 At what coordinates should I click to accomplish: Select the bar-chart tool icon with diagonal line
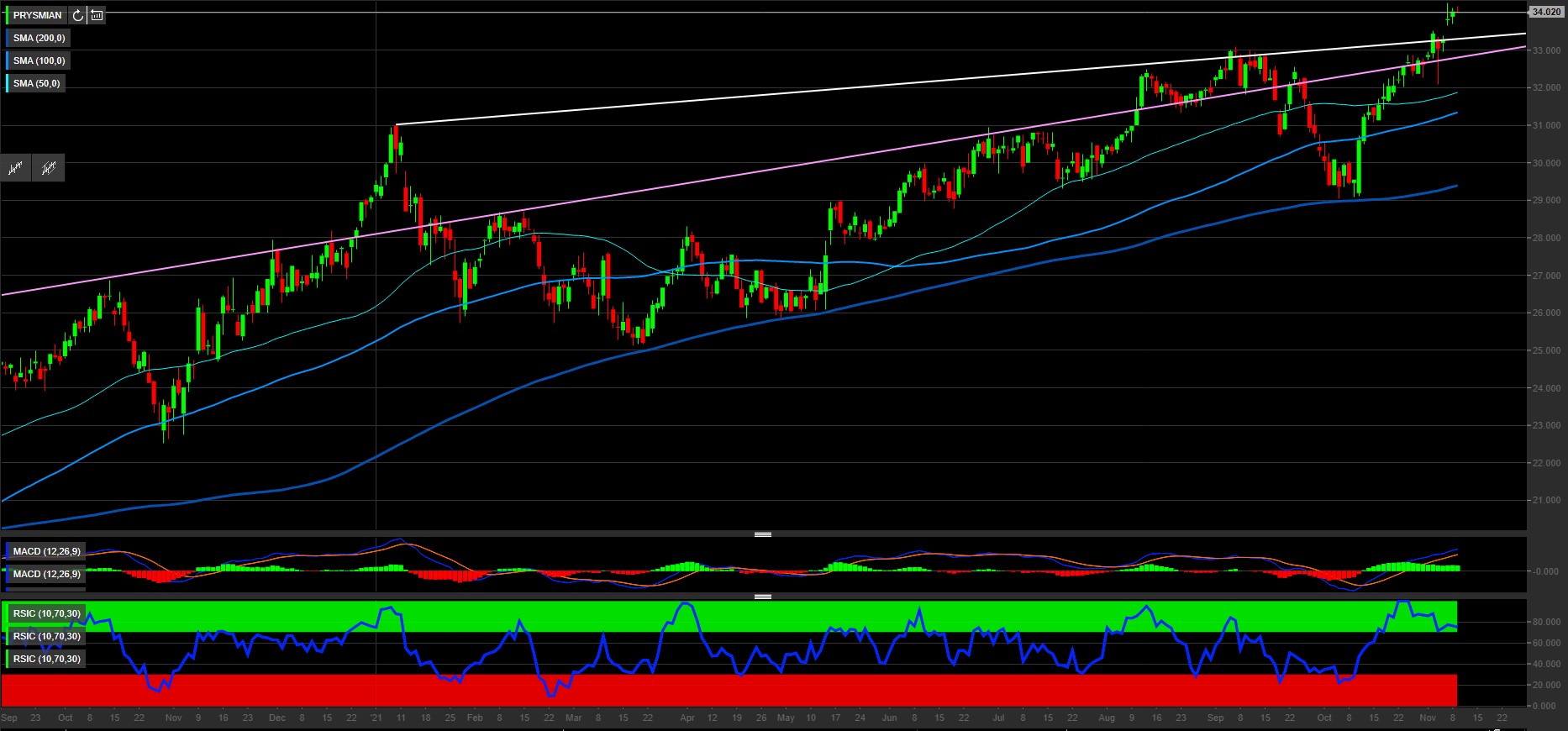click(49, 168)
